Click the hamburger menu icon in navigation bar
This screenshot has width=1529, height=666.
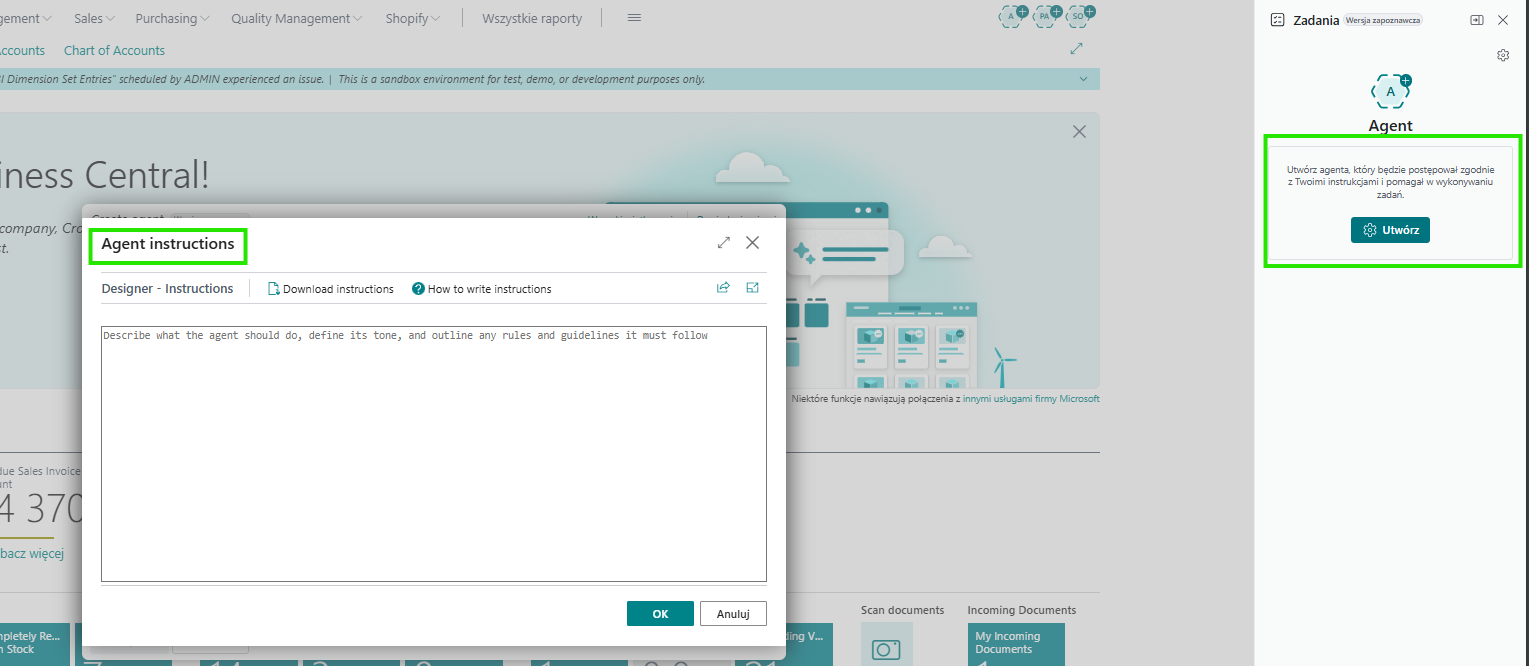pyautogui.click(x=634, y=18)
